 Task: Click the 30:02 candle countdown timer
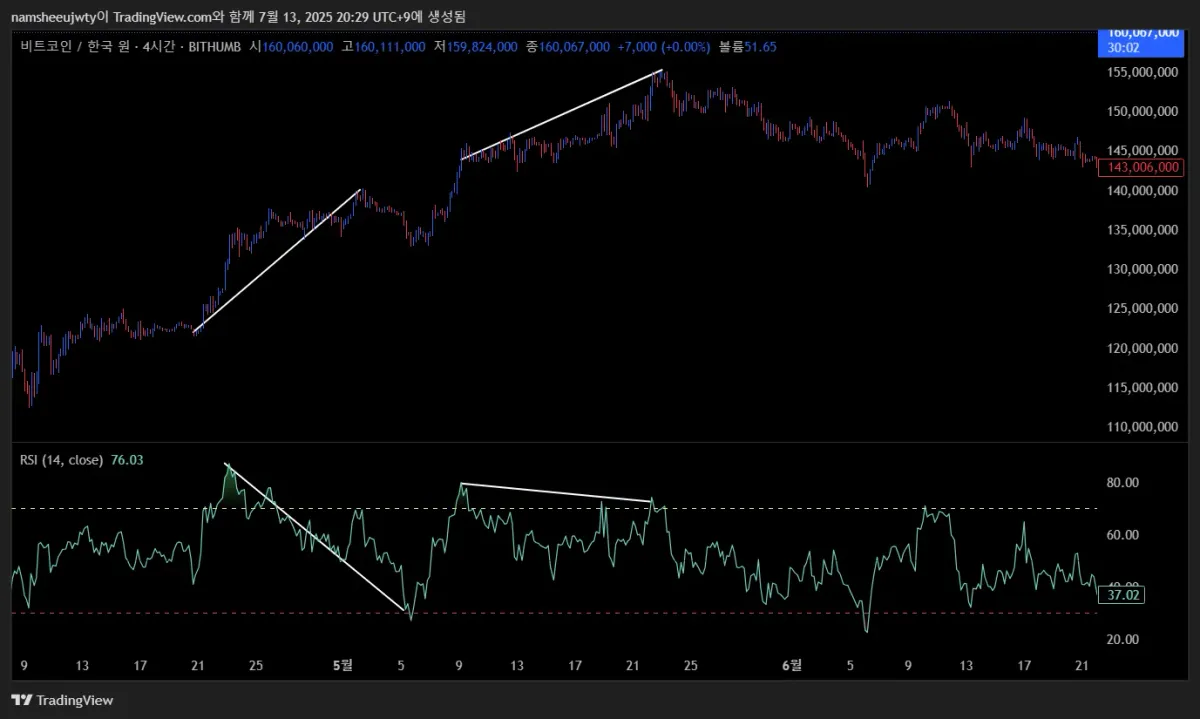coord(1117,48)
